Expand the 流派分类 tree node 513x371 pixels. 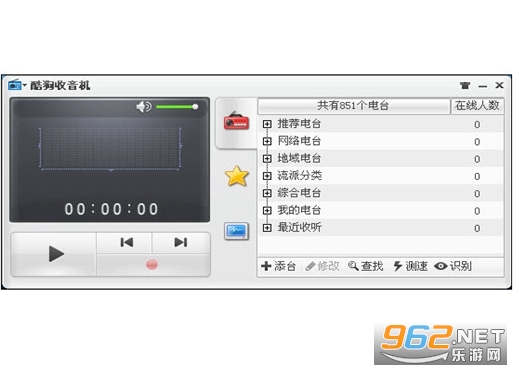point(267,176)
